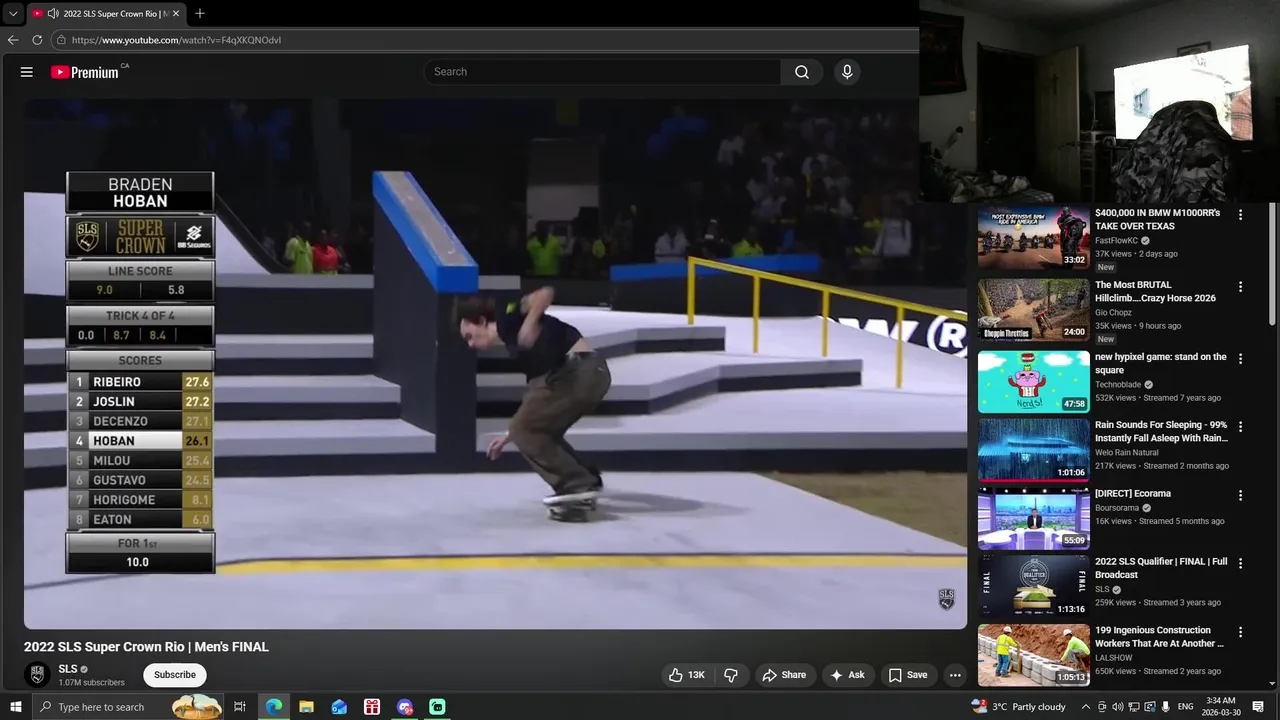Open the Windows notification center
This screenshot has width=1280, height=720.
click(1259, 707)
